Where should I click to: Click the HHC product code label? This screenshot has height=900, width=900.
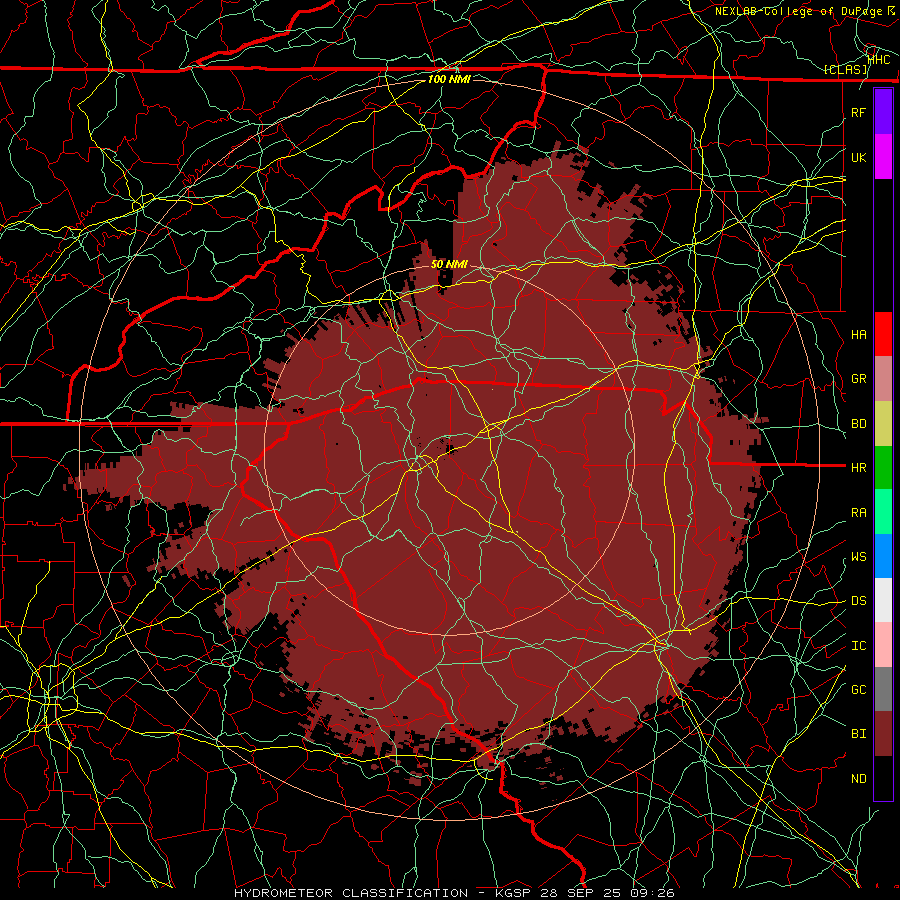click(879, 60)
